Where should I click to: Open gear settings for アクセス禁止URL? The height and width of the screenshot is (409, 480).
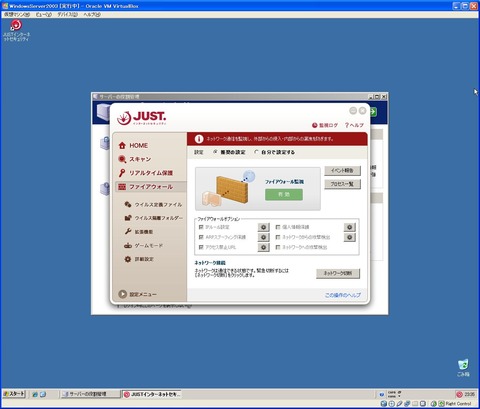263,247
